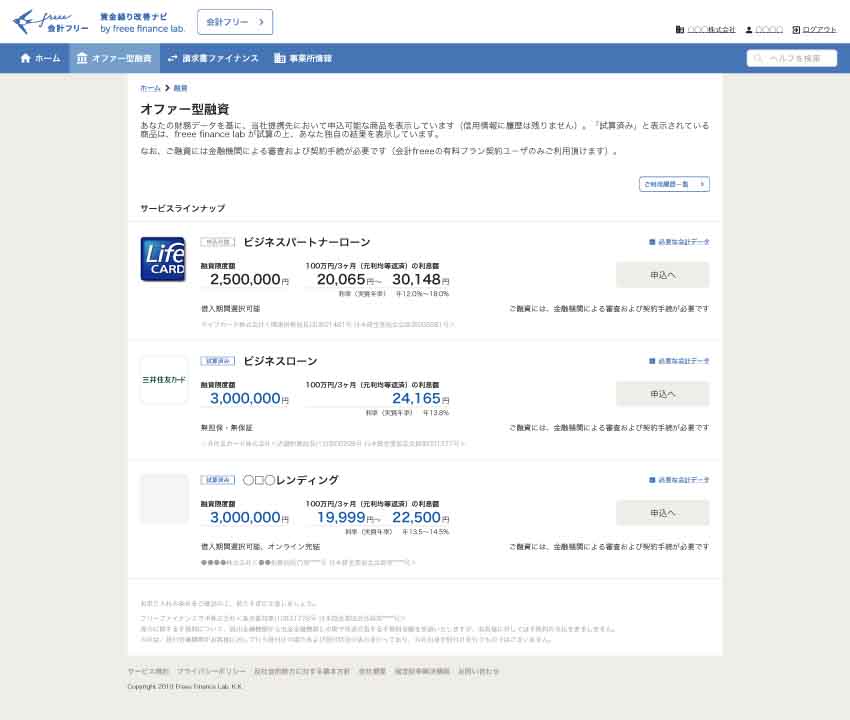Switch to the オファー型融資 tab

[113, 58]
